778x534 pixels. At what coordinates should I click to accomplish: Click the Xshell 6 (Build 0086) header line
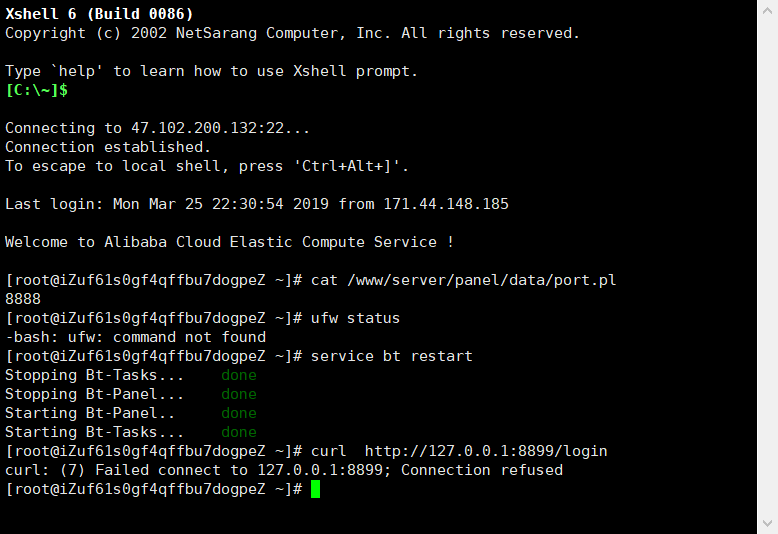pos(99,14)
